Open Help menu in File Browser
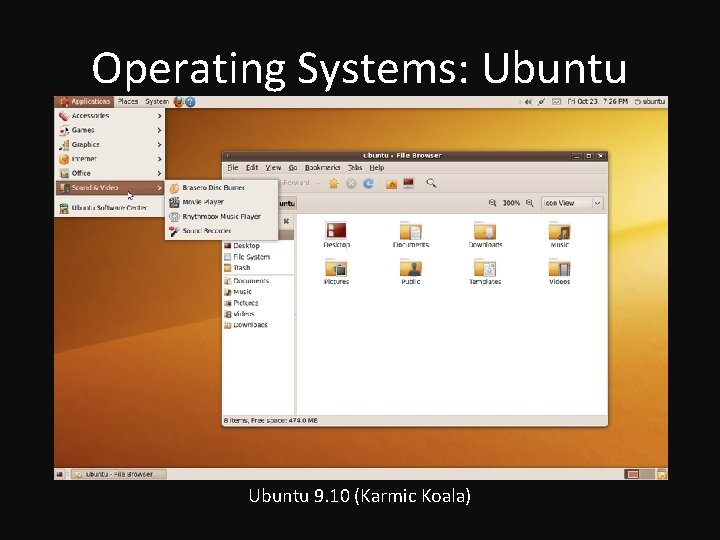This screenshot has height=540, width=720. [x=377, y=168]
